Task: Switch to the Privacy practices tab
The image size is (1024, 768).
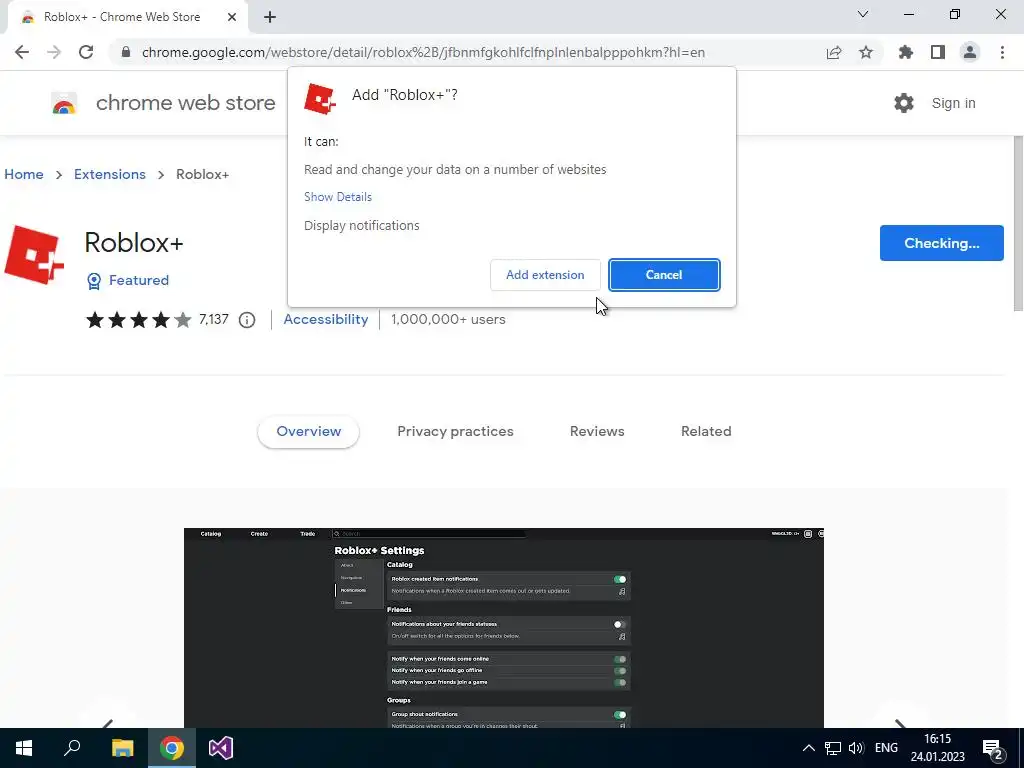Action: point(455,431)
